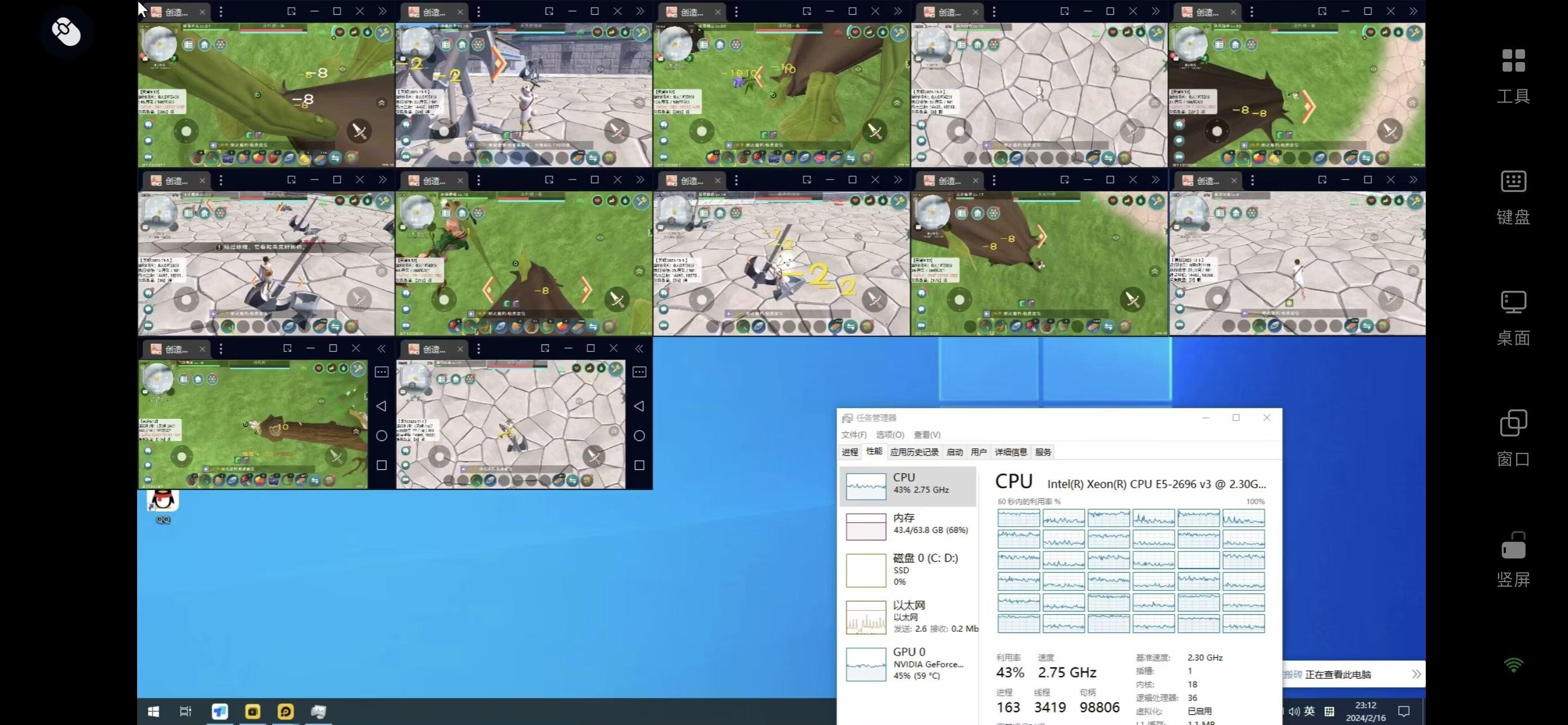
Task: Toggle the mouse mode button
Action: [x=67, y=32]
